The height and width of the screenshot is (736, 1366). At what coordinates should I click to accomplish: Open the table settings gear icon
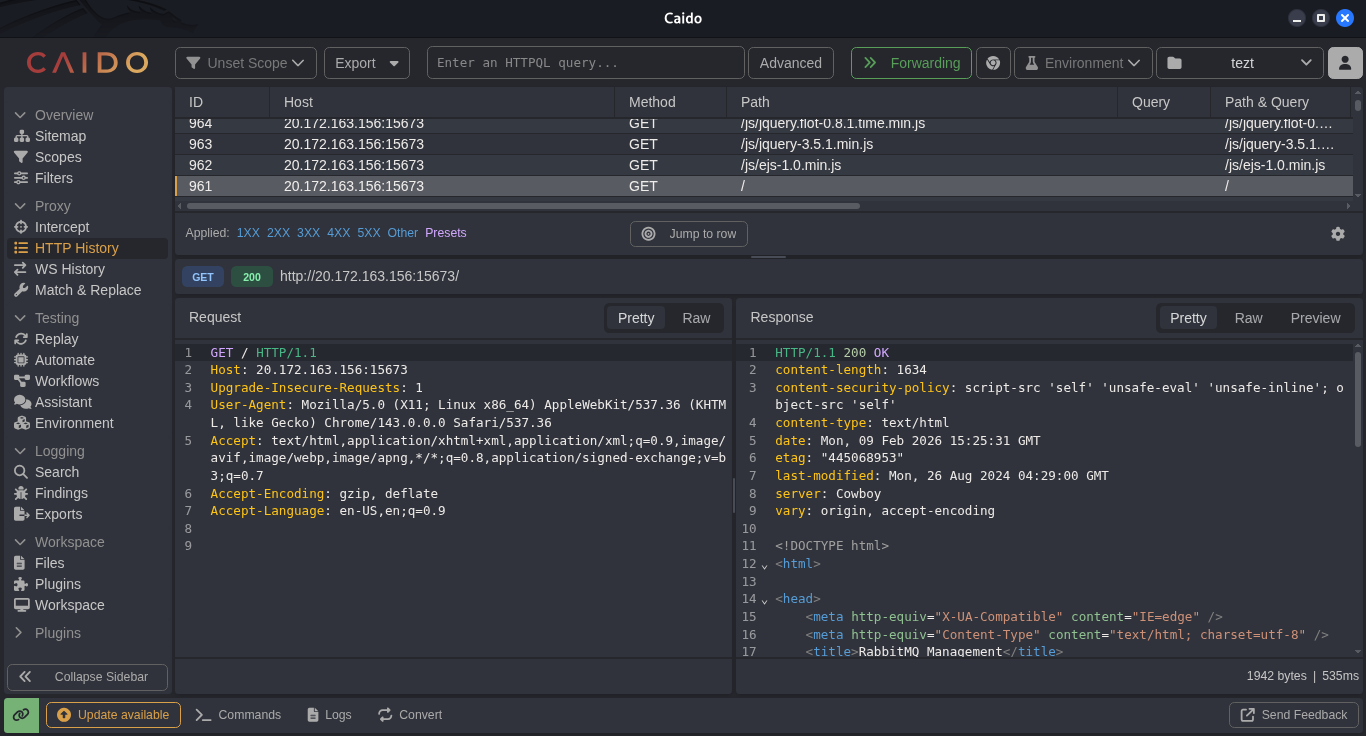pyautogui.click(x=1337, y=233)
